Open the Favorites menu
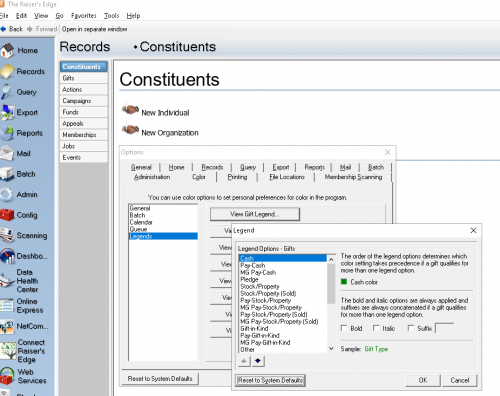Screen dimensions: 500x396 point(84,16)
